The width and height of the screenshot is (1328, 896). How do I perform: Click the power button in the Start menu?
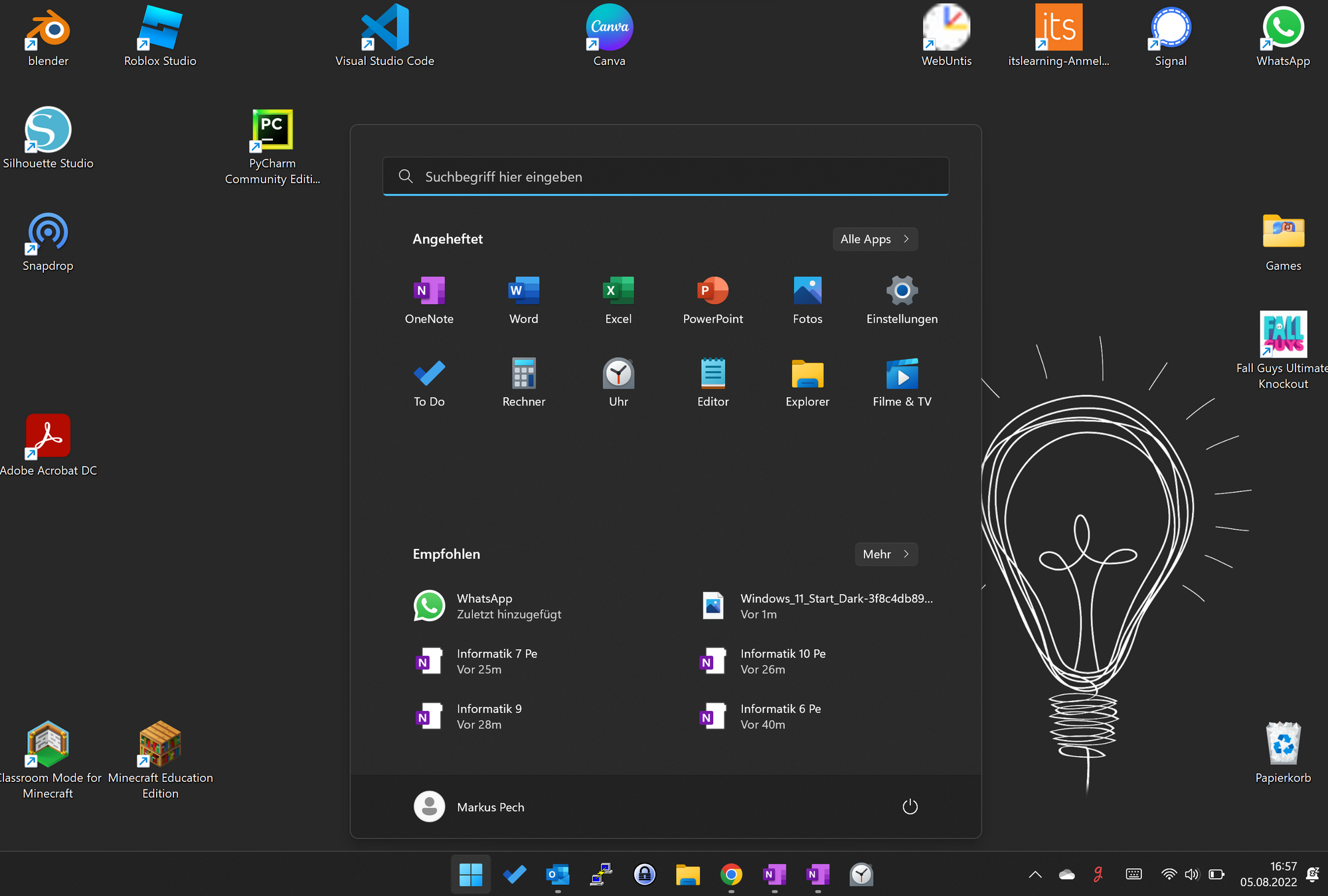pyautogui.click(x=910, y=806)
